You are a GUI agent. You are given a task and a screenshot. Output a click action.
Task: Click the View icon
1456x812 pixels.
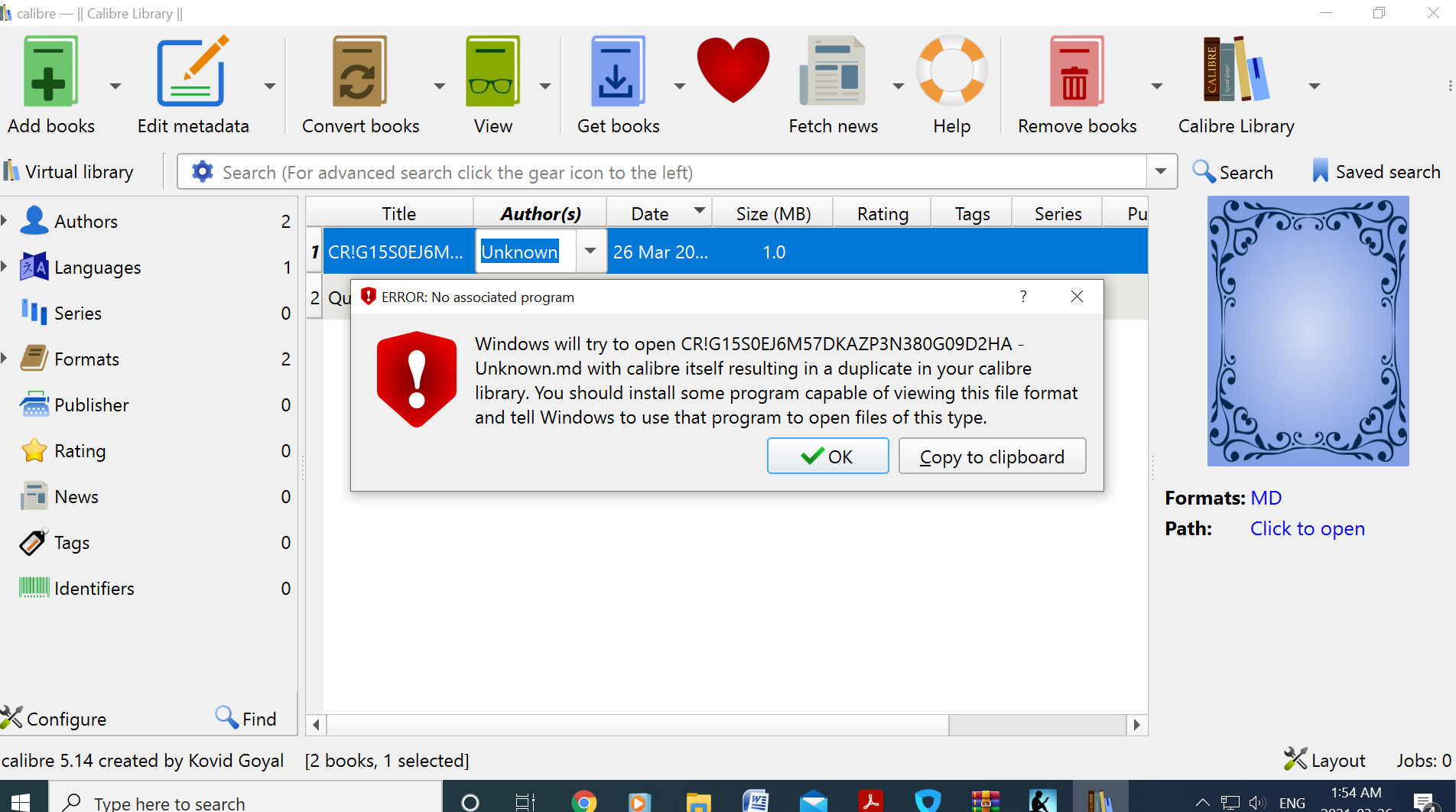(492, 70)
